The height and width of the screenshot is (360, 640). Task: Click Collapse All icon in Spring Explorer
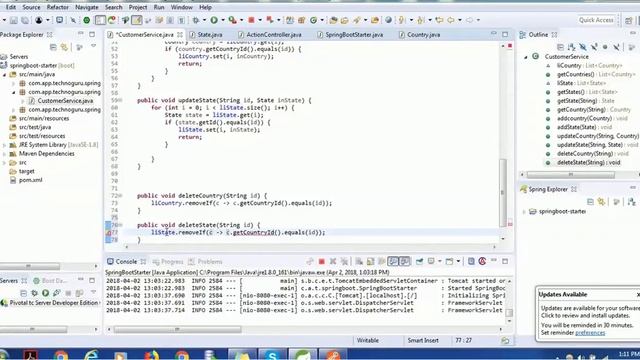[590, 202]
